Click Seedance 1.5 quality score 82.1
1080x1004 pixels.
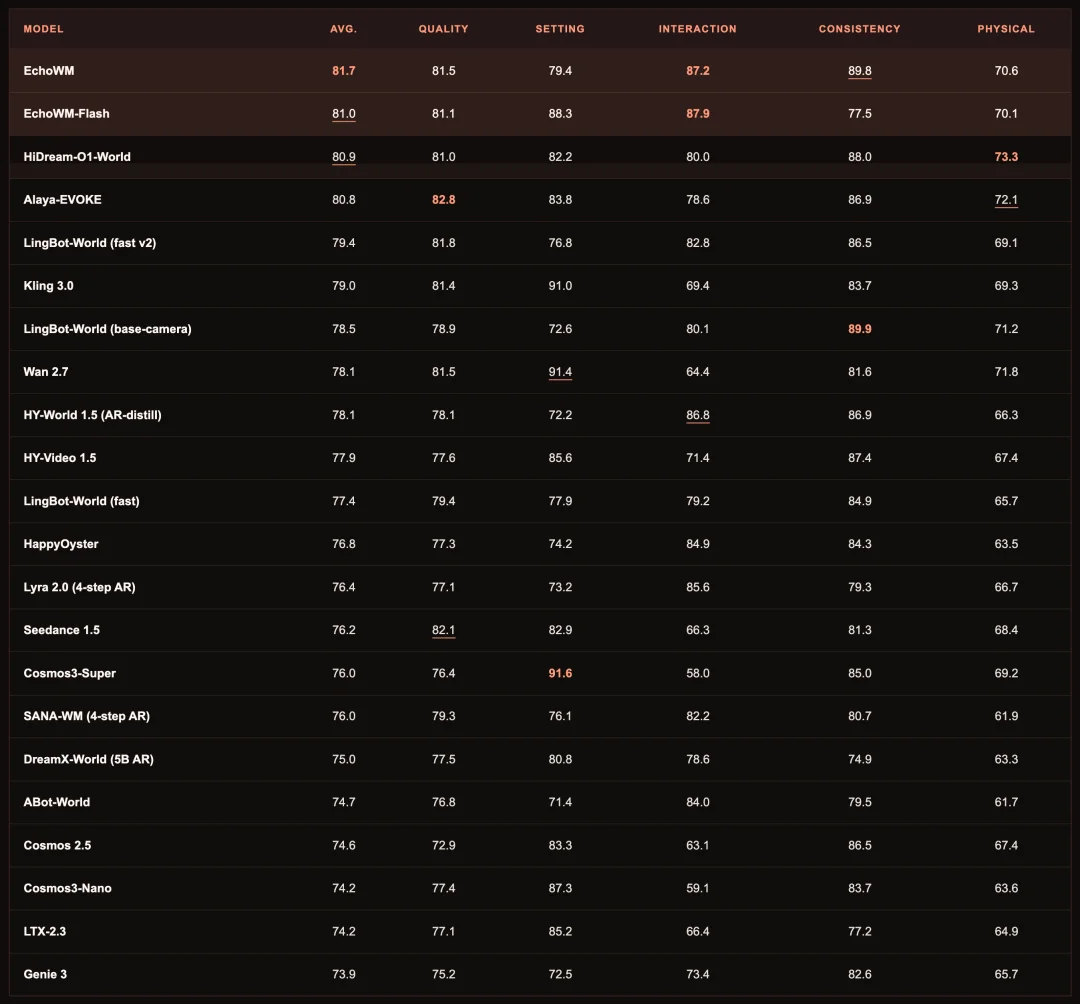coord(444,630)
